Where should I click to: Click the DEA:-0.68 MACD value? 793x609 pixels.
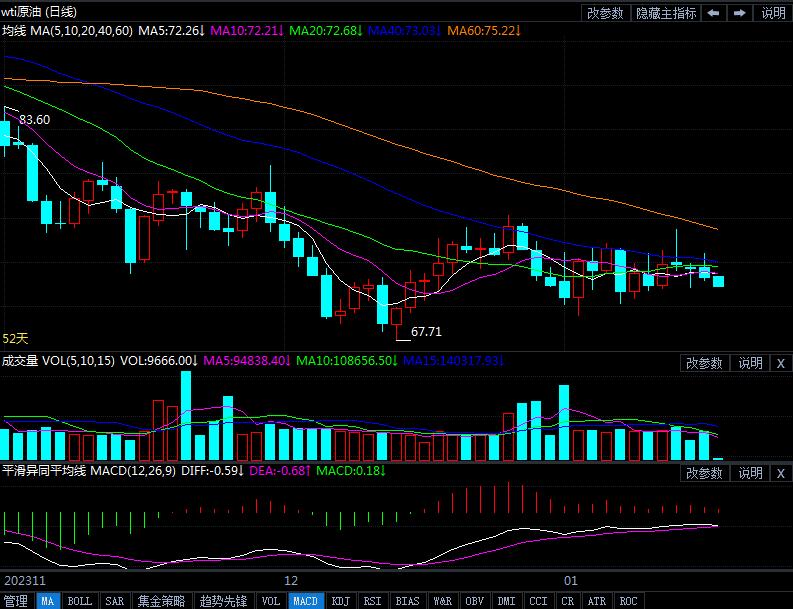[x=280, y=471]
